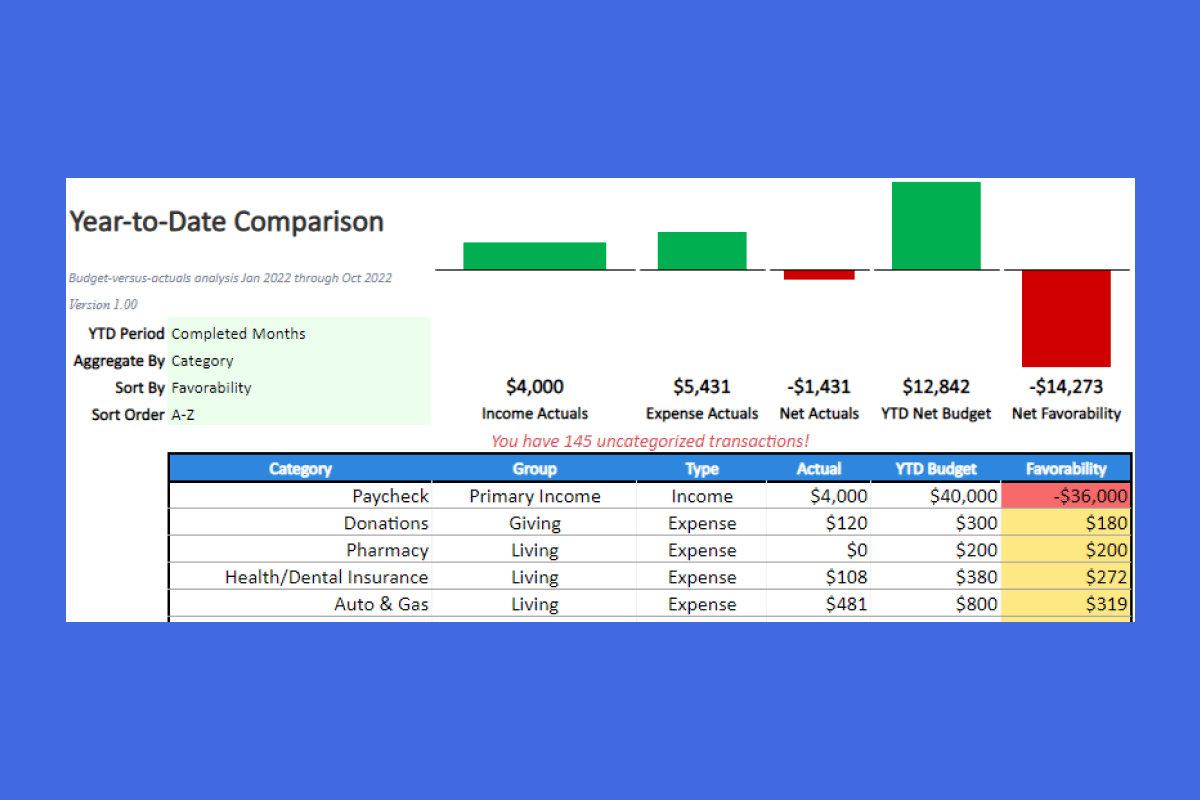This screenshot has height=800, width=1200.
Task: Click the Category column header
Action: 300,468
